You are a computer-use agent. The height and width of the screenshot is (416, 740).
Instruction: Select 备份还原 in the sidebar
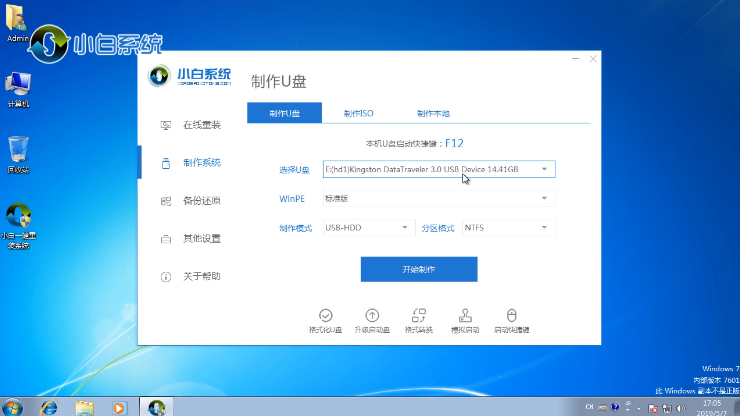(x=200, y=201)
